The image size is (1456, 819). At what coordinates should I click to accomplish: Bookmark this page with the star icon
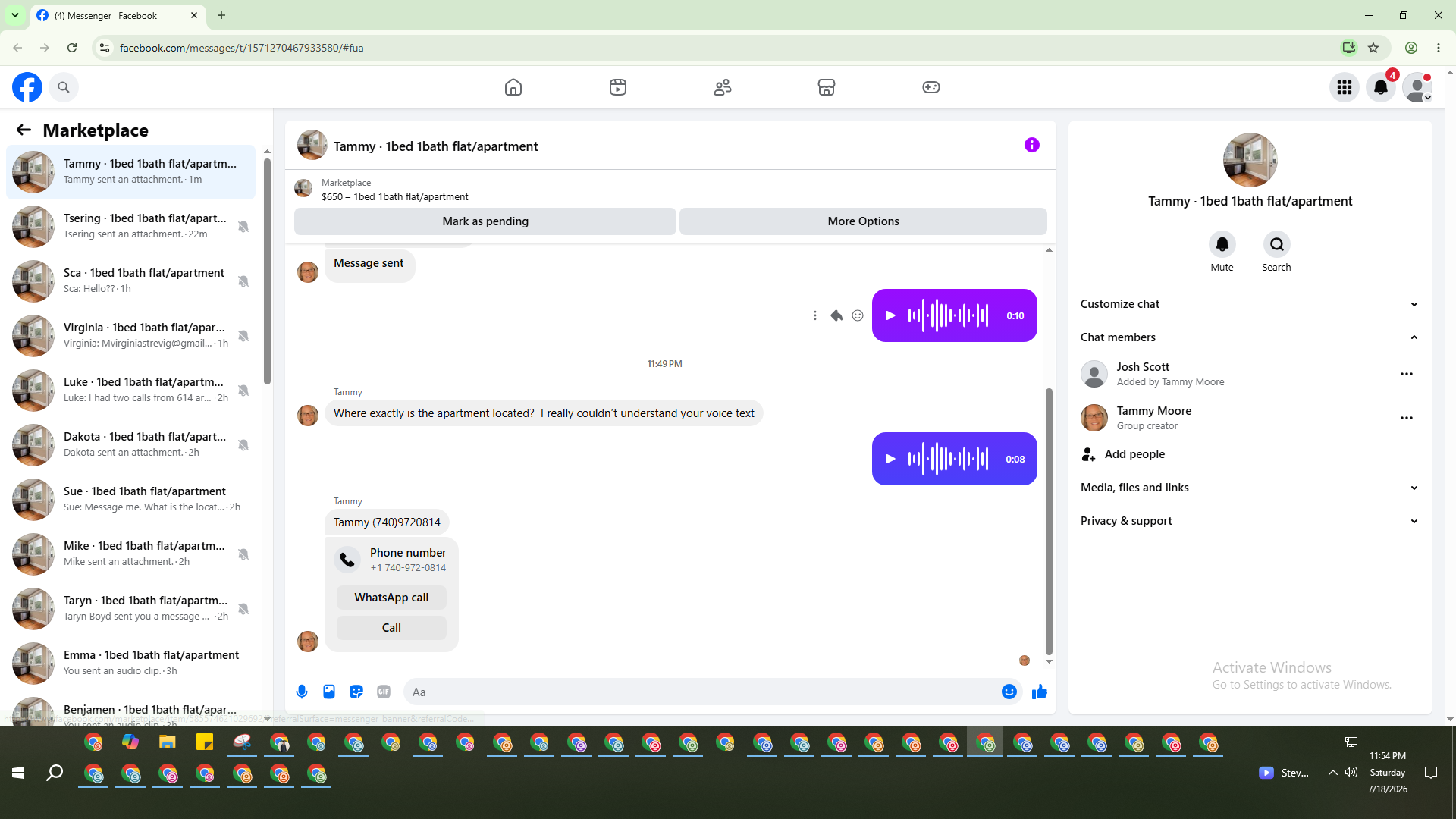(x=1373, y=48)
